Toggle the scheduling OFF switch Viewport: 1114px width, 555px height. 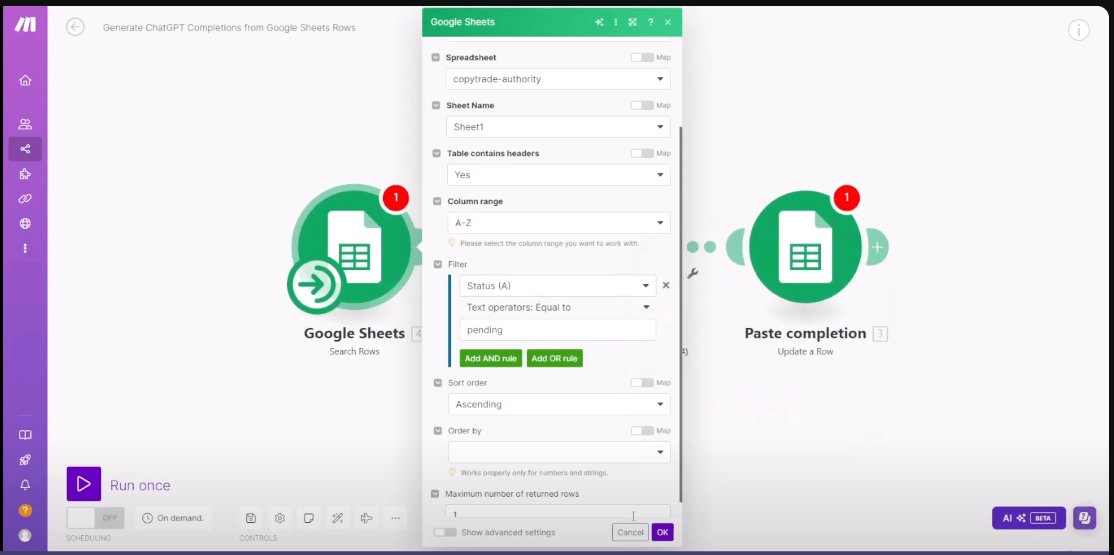(95, 518)
